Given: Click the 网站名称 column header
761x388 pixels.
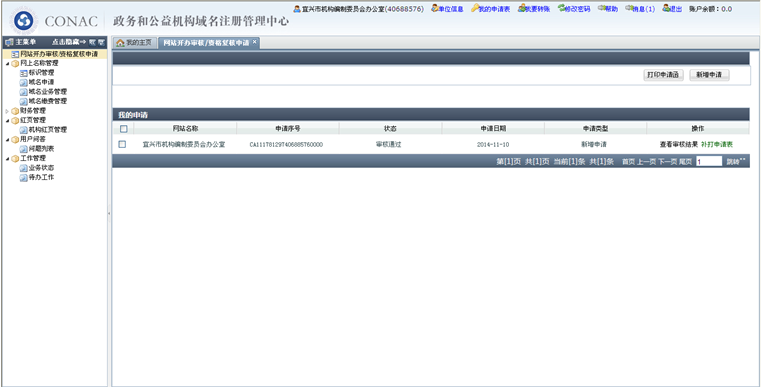Looking at the screenshot, I should point(185,129).
